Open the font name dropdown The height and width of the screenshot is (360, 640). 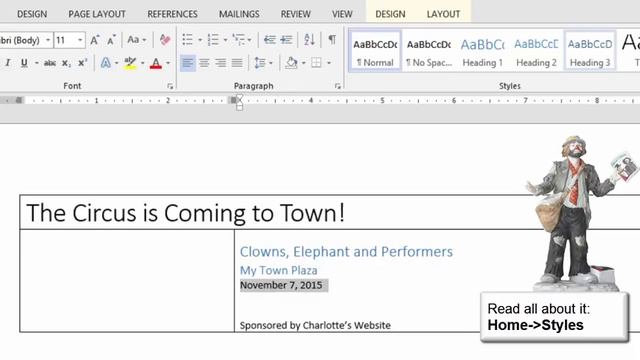[x=48, y=40]
